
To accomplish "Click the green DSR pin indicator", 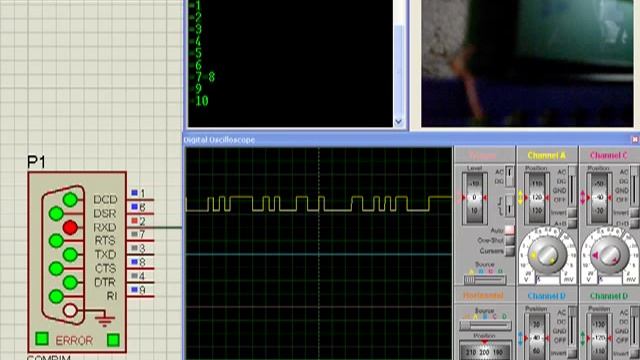I will tap(56, 213).
